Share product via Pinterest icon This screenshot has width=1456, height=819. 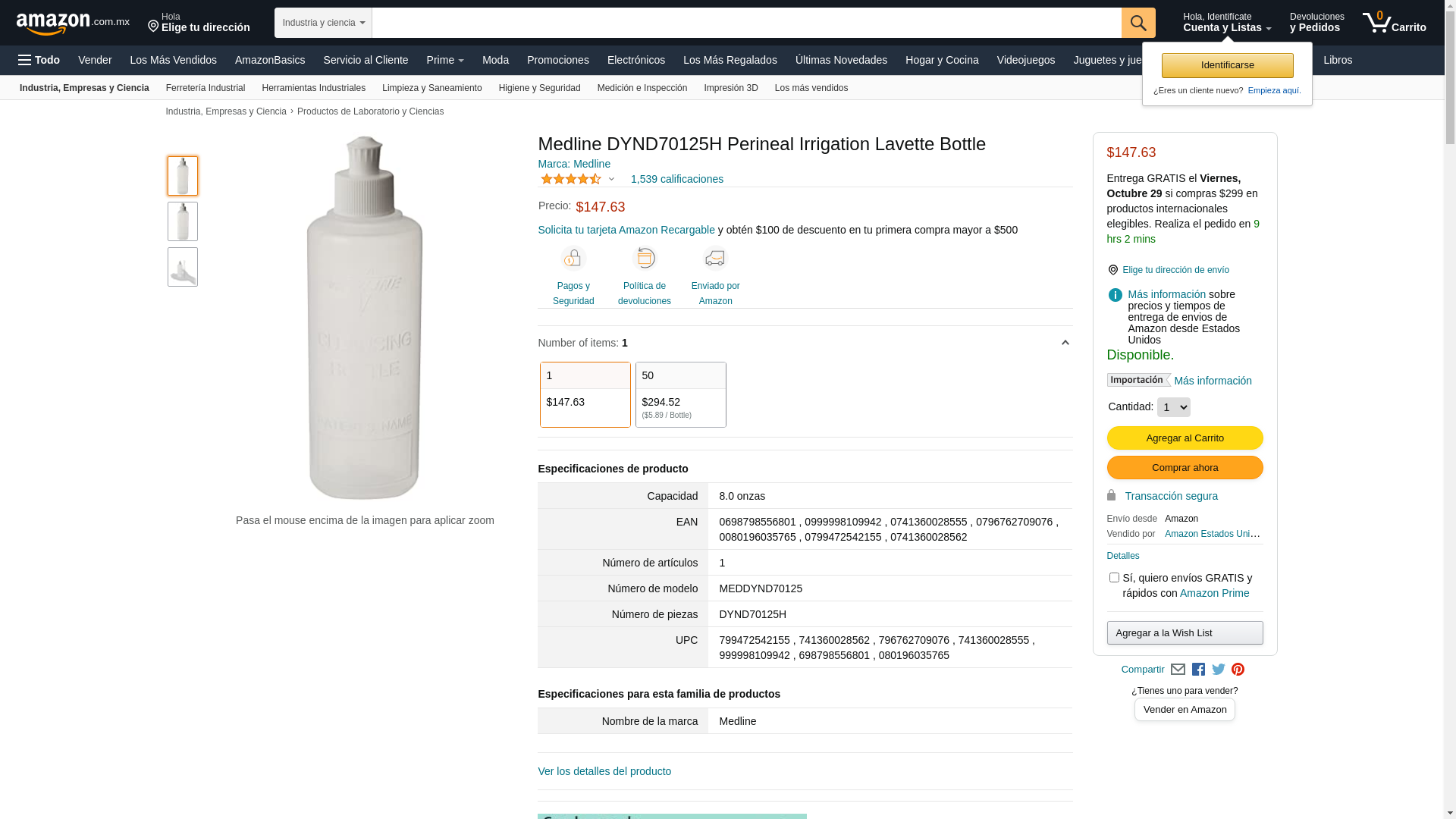(1238, 670)
